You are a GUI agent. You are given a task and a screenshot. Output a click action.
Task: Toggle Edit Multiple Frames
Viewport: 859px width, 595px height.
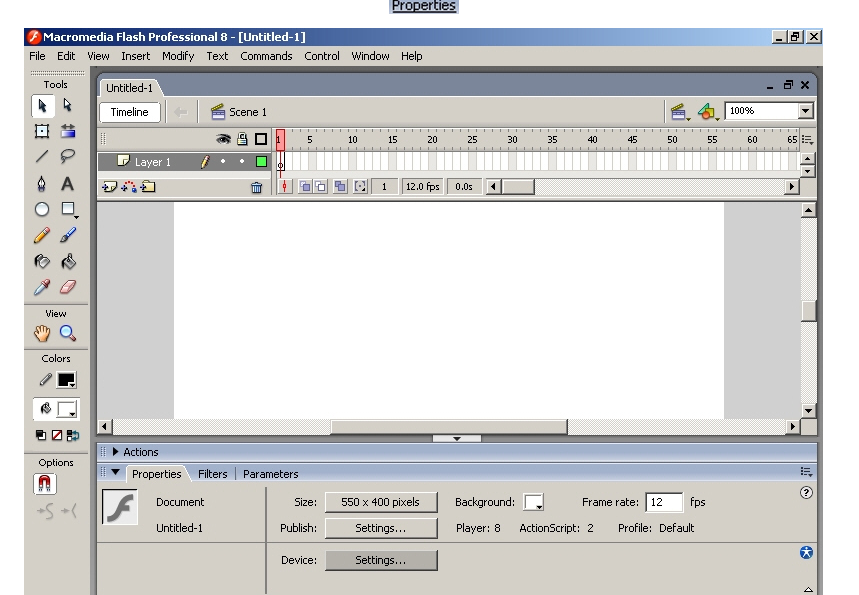pos(340,187)
